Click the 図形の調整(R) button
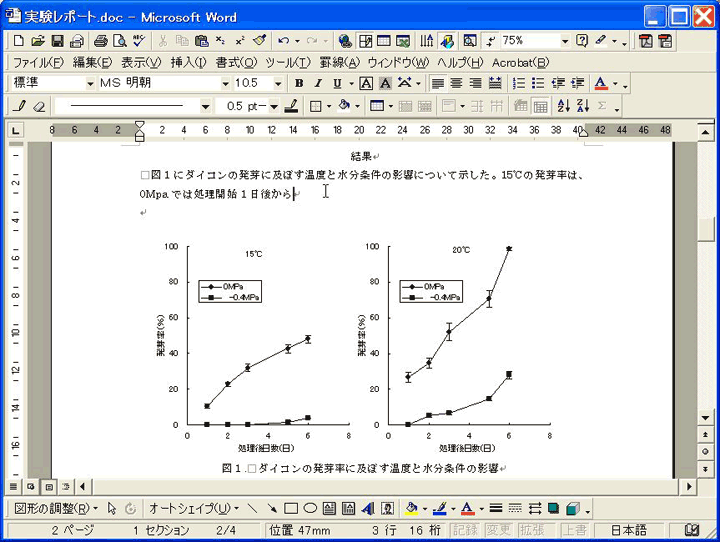 click(55, 508)
